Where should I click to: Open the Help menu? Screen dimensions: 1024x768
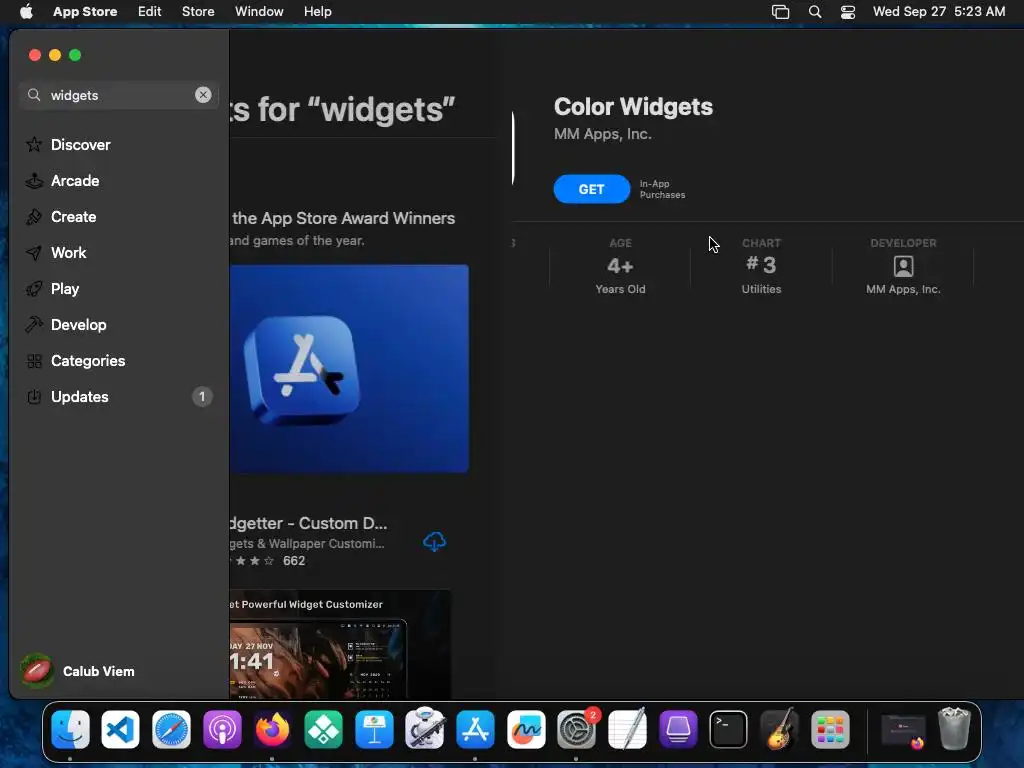coord(317,11)
